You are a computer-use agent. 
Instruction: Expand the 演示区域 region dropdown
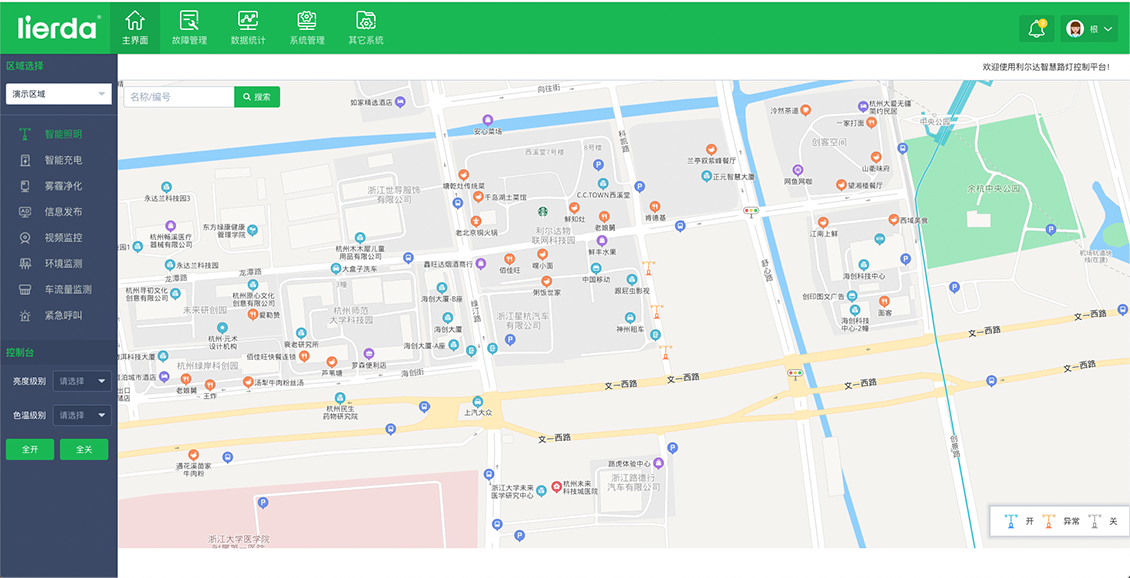click(x=58, y=94)
